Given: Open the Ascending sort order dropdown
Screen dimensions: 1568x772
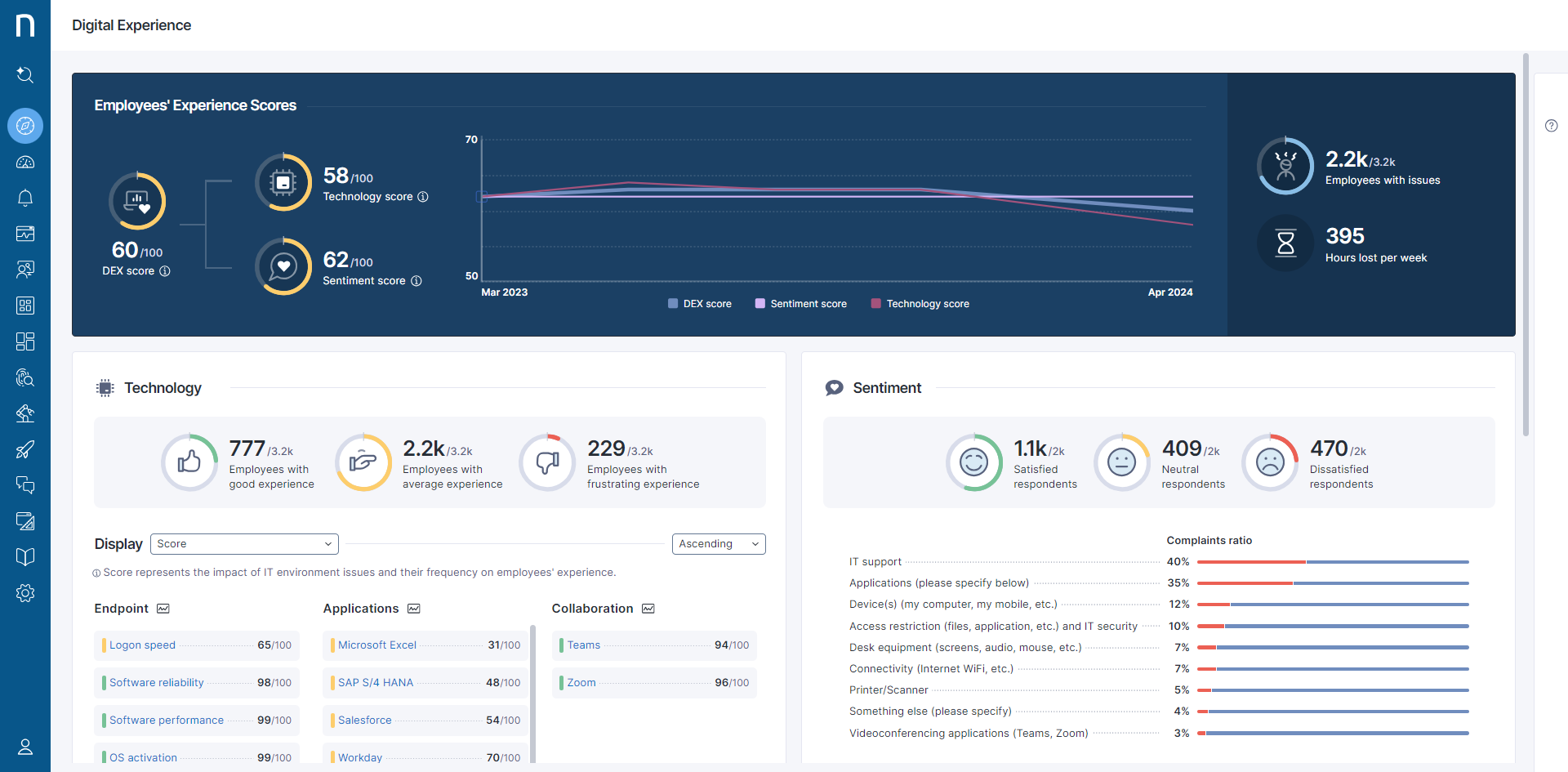Looking at the screenshot, I should tap(718, 544).
